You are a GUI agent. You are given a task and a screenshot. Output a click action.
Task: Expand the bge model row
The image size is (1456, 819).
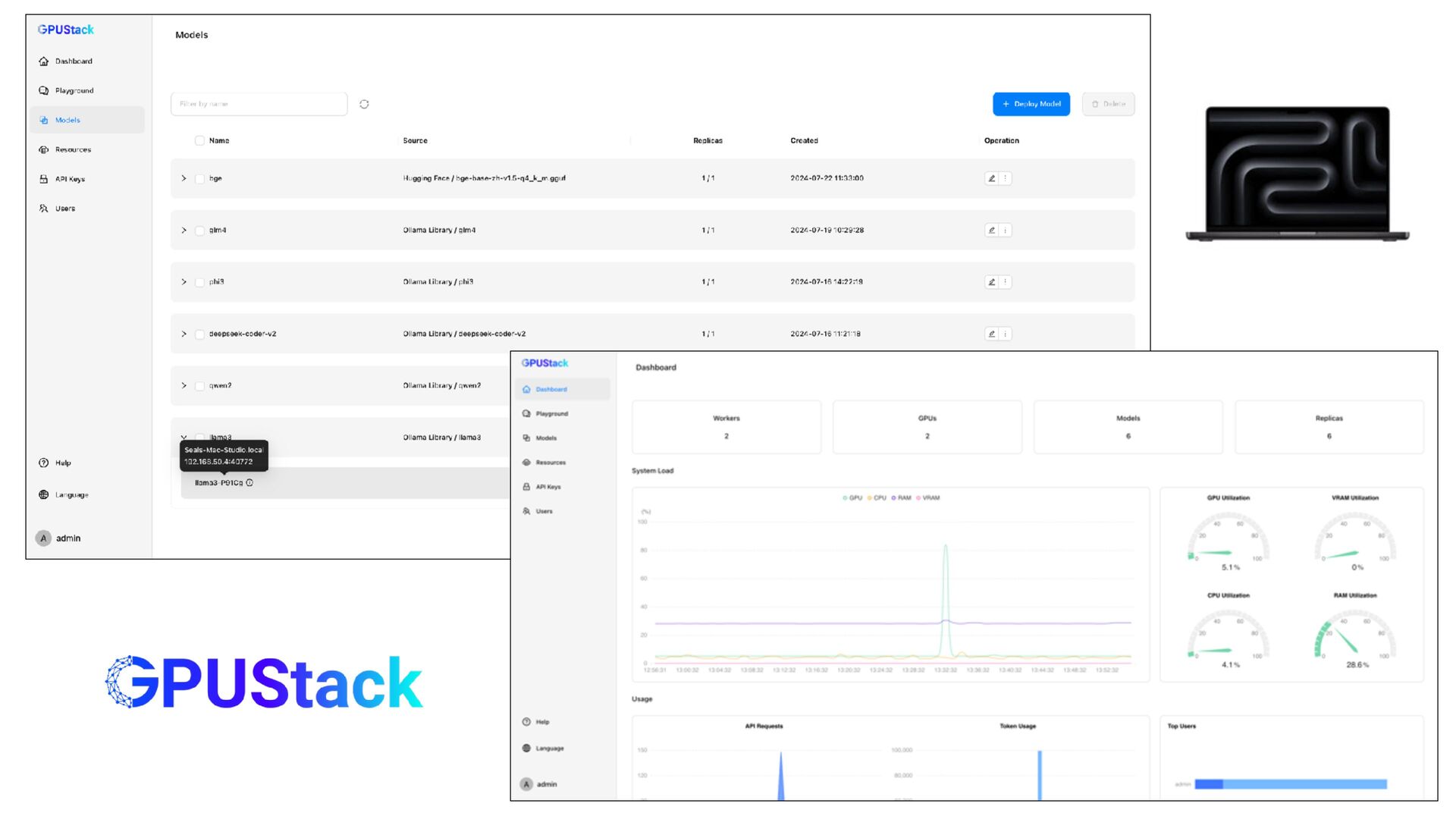pos(184,178)
